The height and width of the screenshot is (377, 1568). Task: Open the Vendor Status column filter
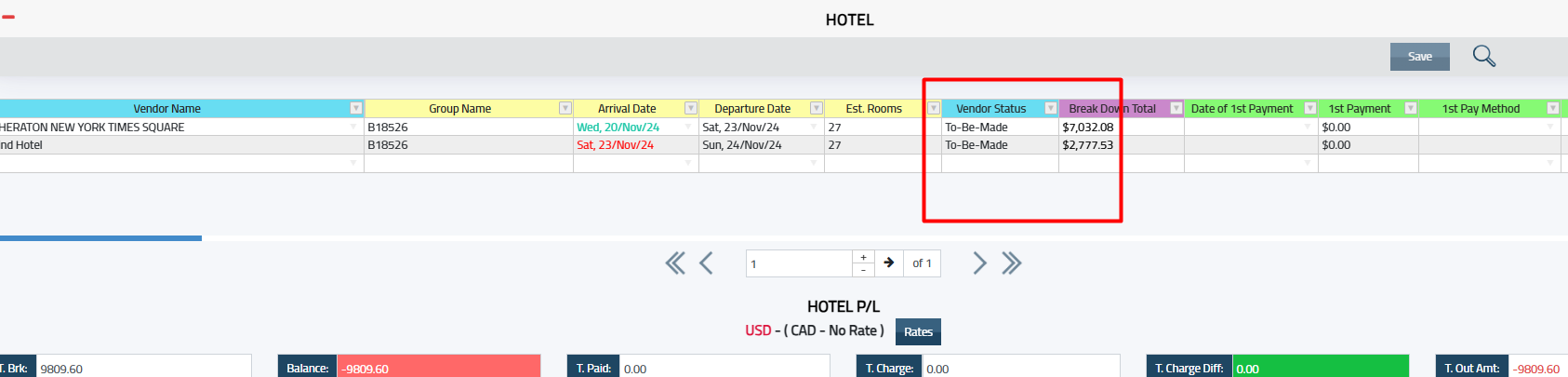pos(1050,109)
